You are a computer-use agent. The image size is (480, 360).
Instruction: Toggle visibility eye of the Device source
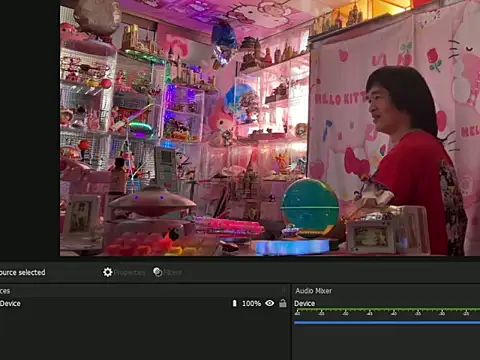pyautogui.click(x=270, y=303)
